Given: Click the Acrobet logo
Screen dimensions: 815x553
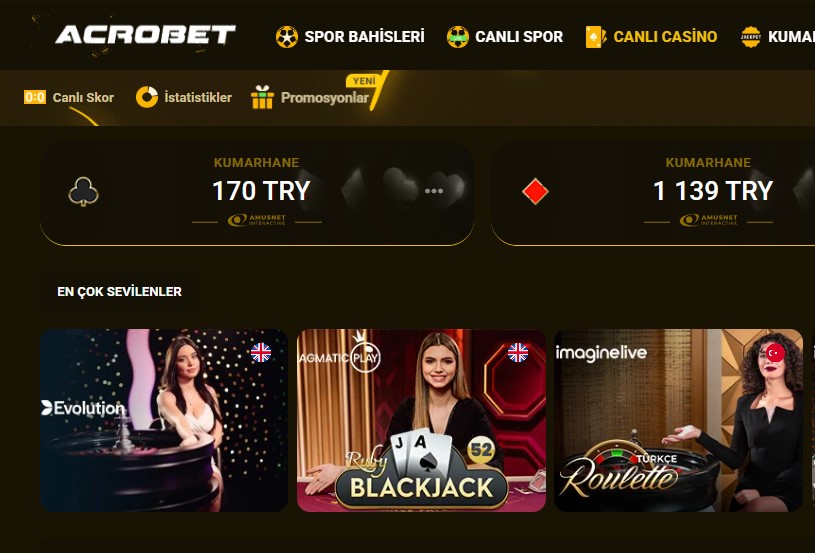Looking at the screenshot, I should (145, 35).
